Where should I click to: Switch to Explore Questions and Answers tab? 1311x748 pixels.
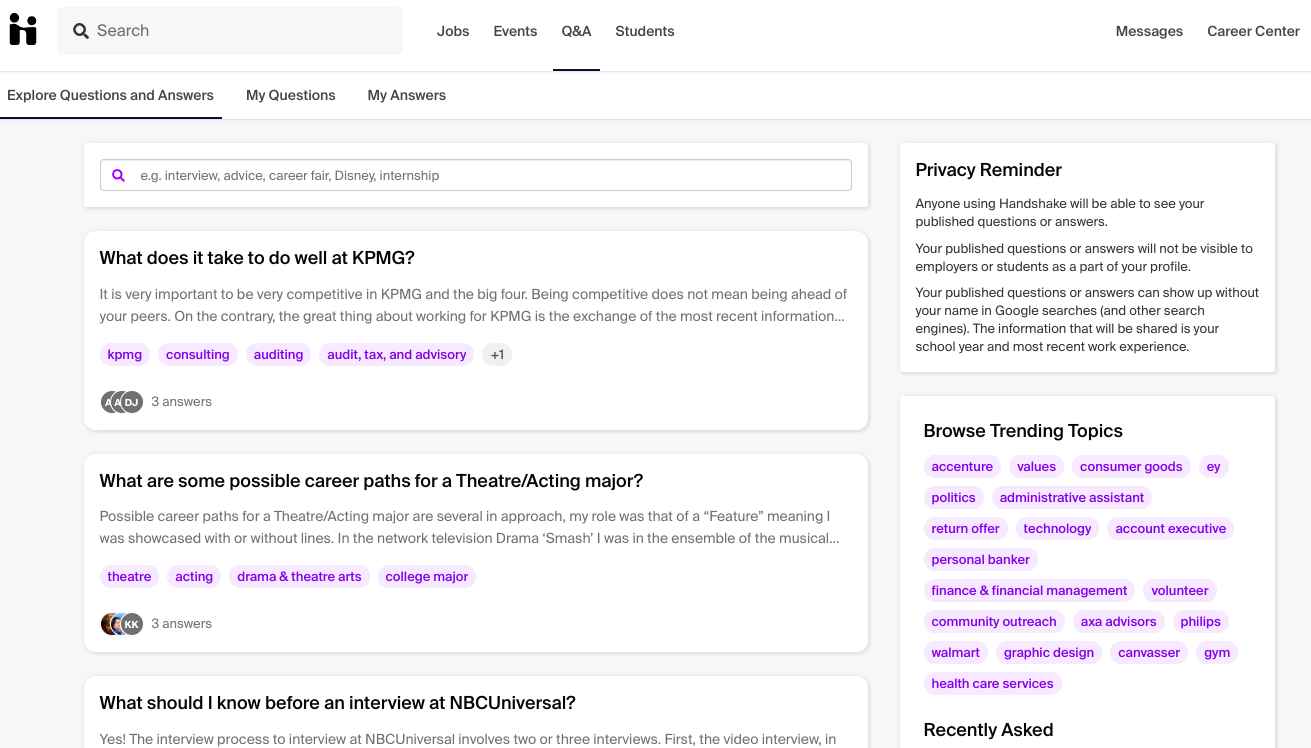coord(110,95)
